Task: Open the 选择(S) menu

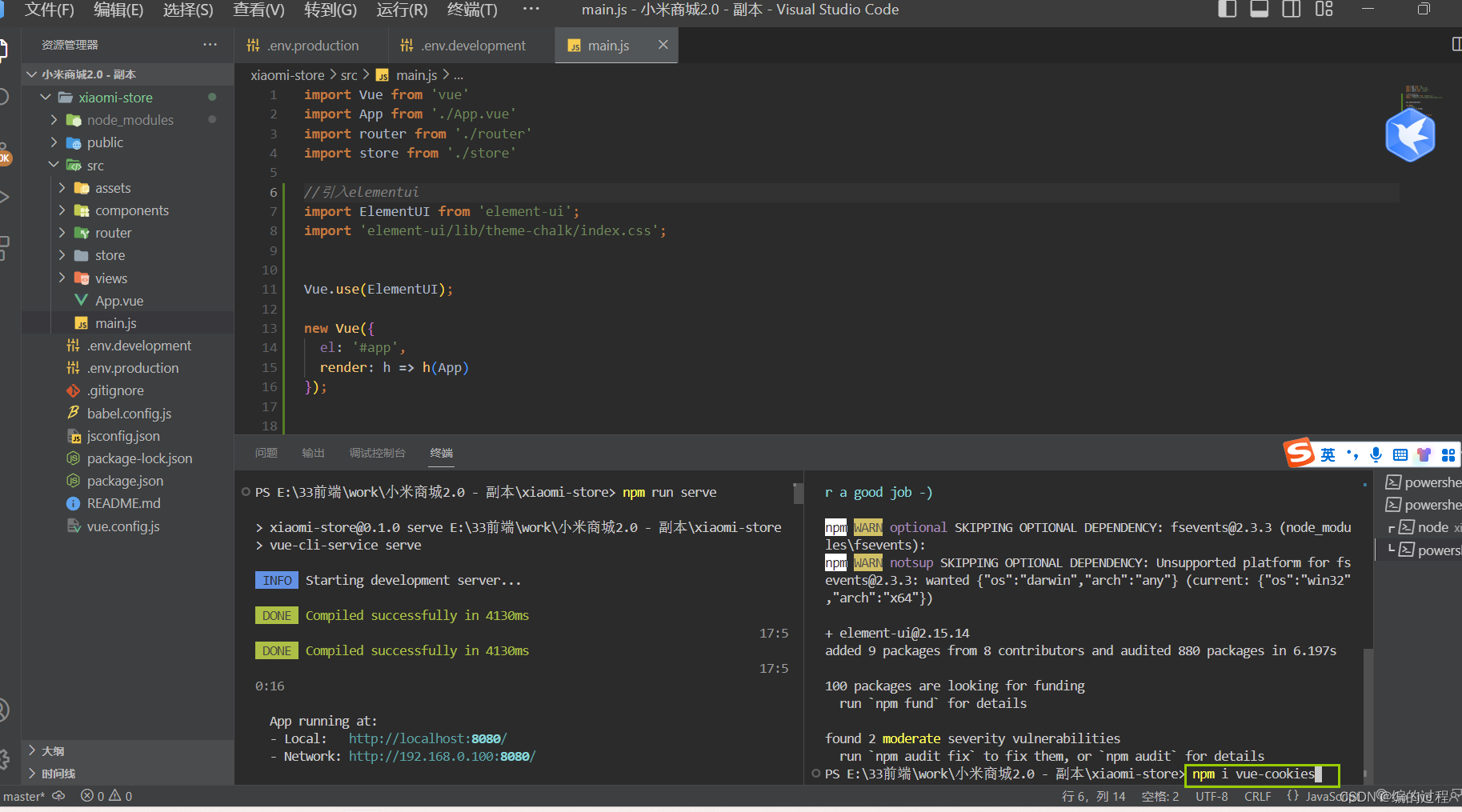Action: 188,10
